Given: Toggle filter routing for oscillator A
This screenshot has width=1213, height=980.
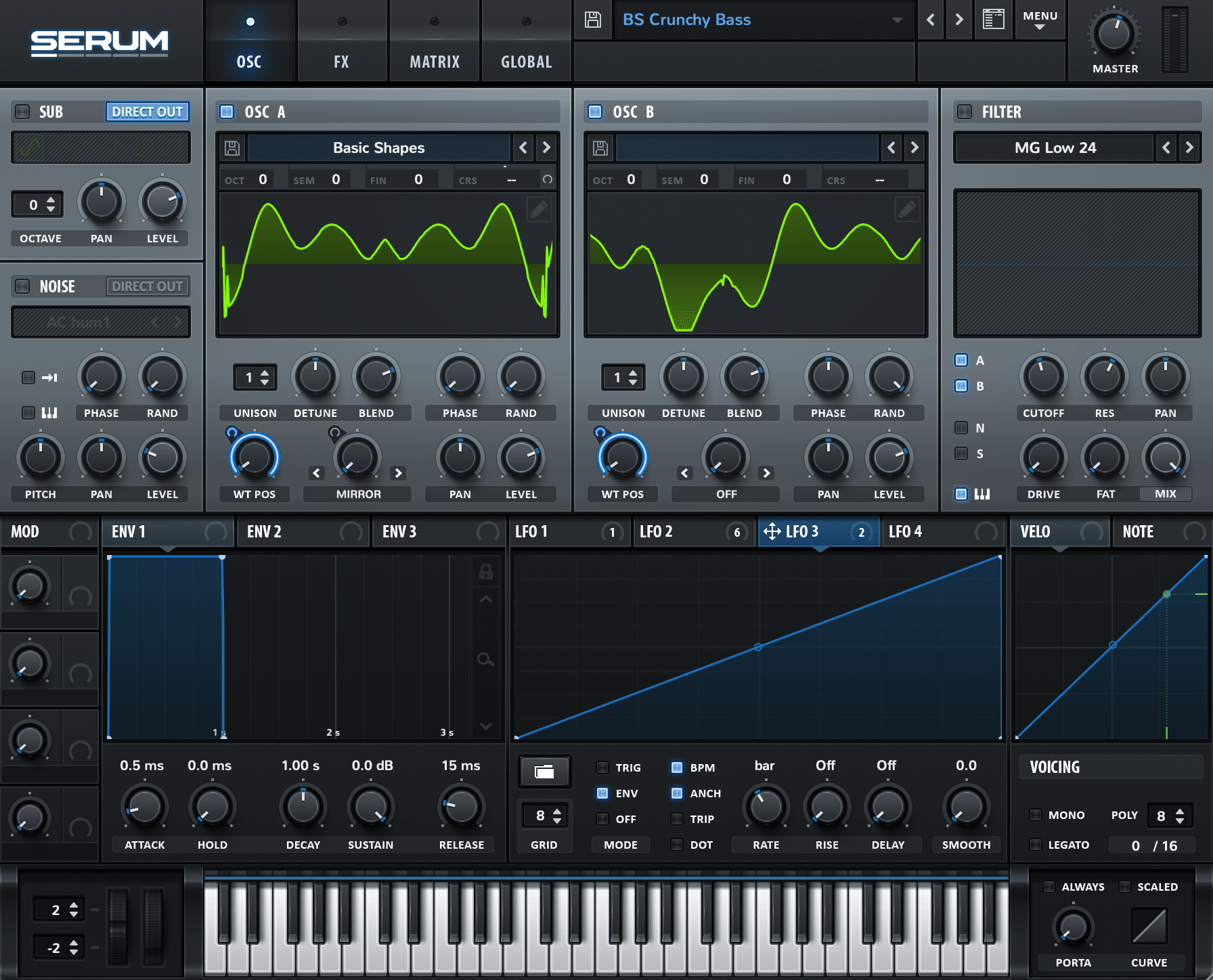Looking at the screenshot, I should click(x=961, y=360).
